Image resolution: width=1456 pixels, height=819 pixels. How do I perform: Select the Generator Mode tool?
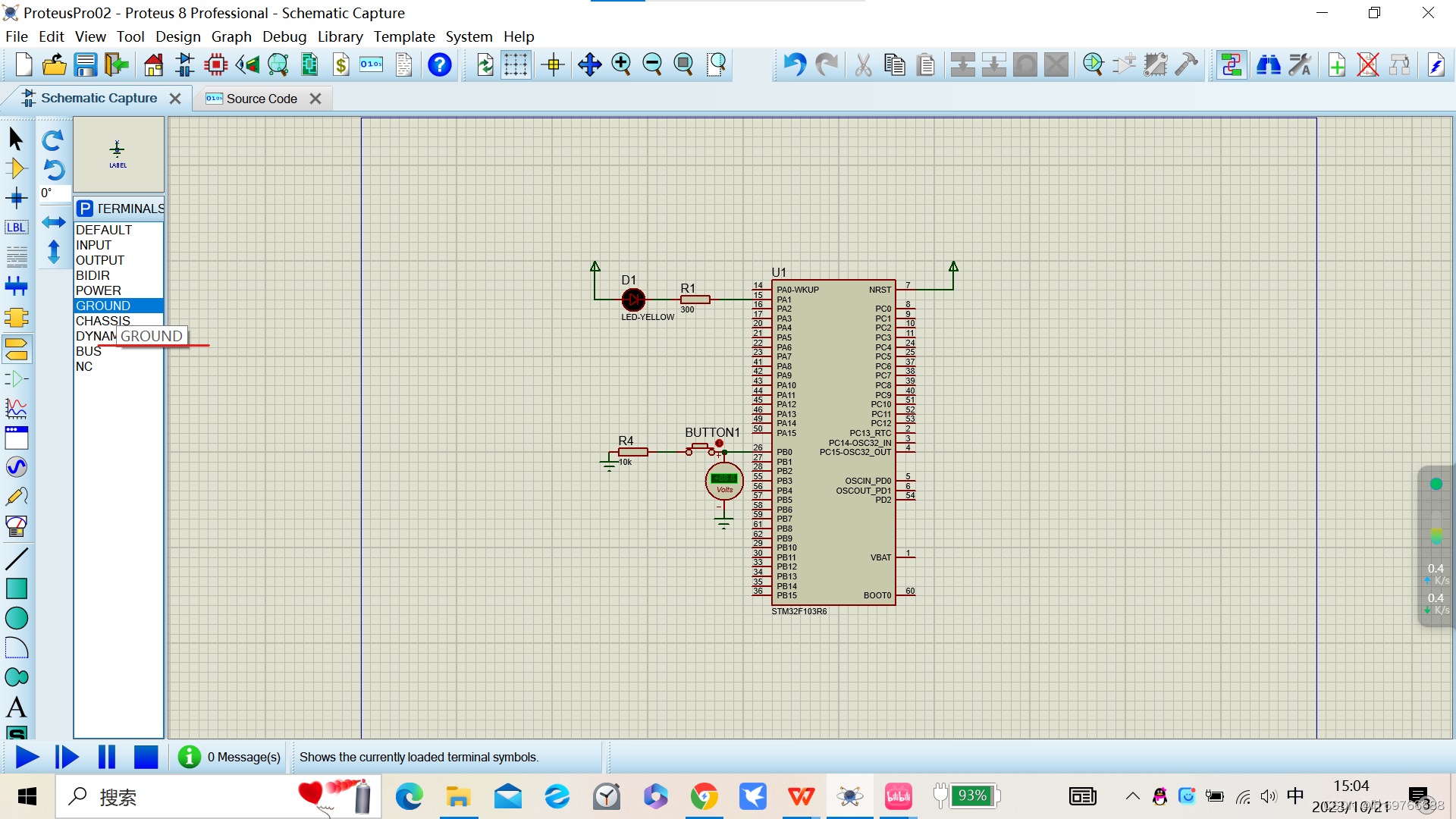tap(17, 467)
